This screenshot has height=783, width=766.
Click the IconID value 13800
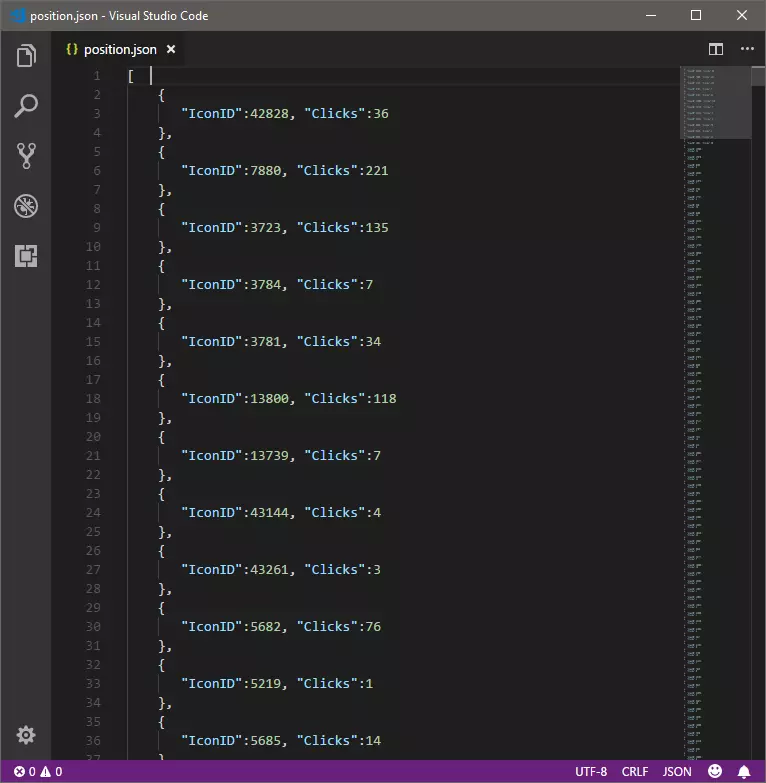click(x=269, y=398)
